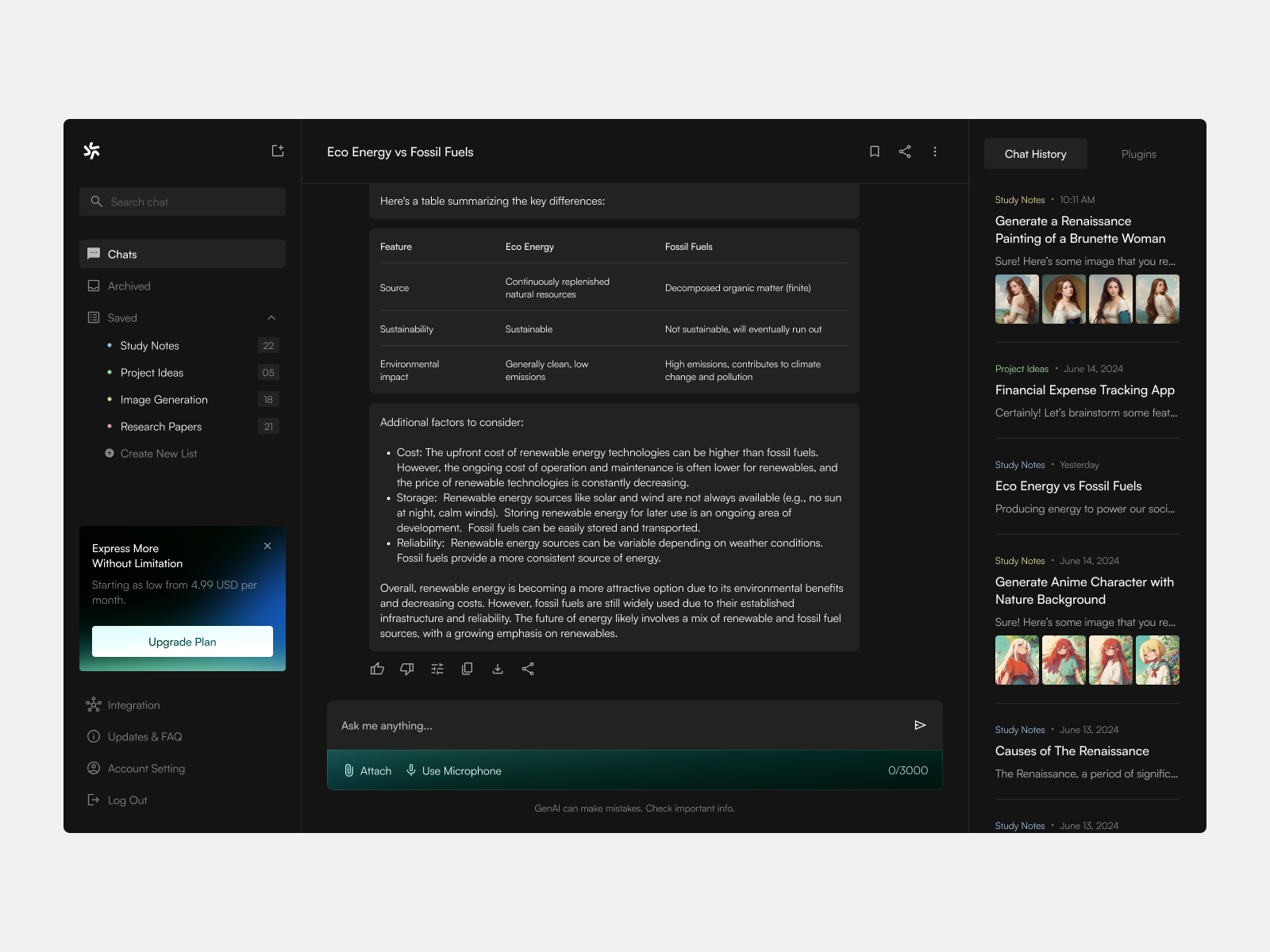
Task: Collapse the Saved list section
Action: tap(271, 317)
